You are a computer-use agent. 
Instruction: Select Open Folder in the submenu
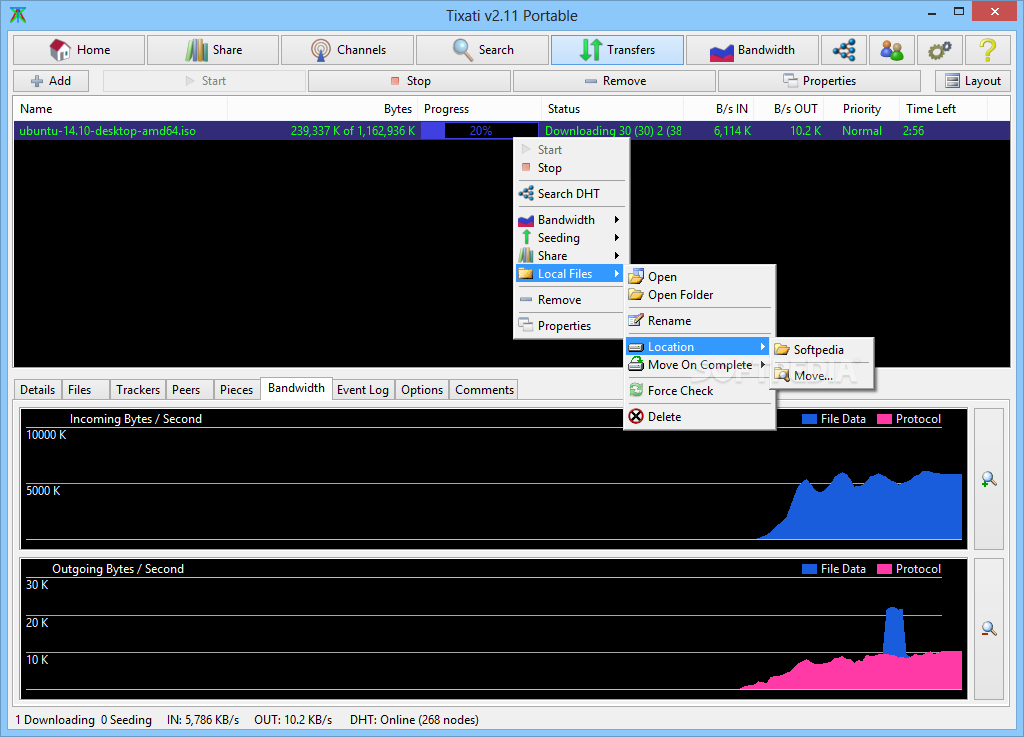click(699, 295)
